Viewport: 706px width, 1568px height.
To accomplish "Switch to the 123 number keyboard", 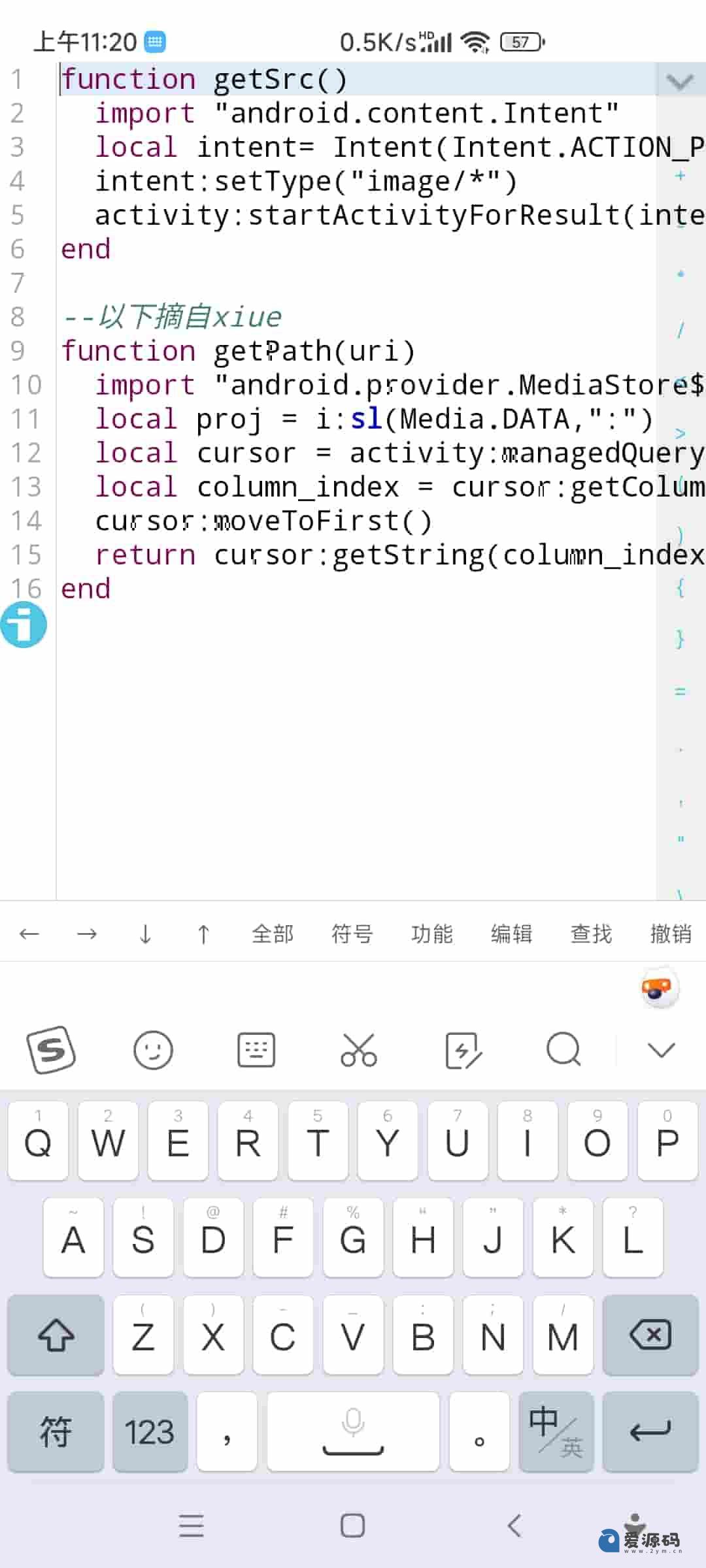I will coord(150,1431).
